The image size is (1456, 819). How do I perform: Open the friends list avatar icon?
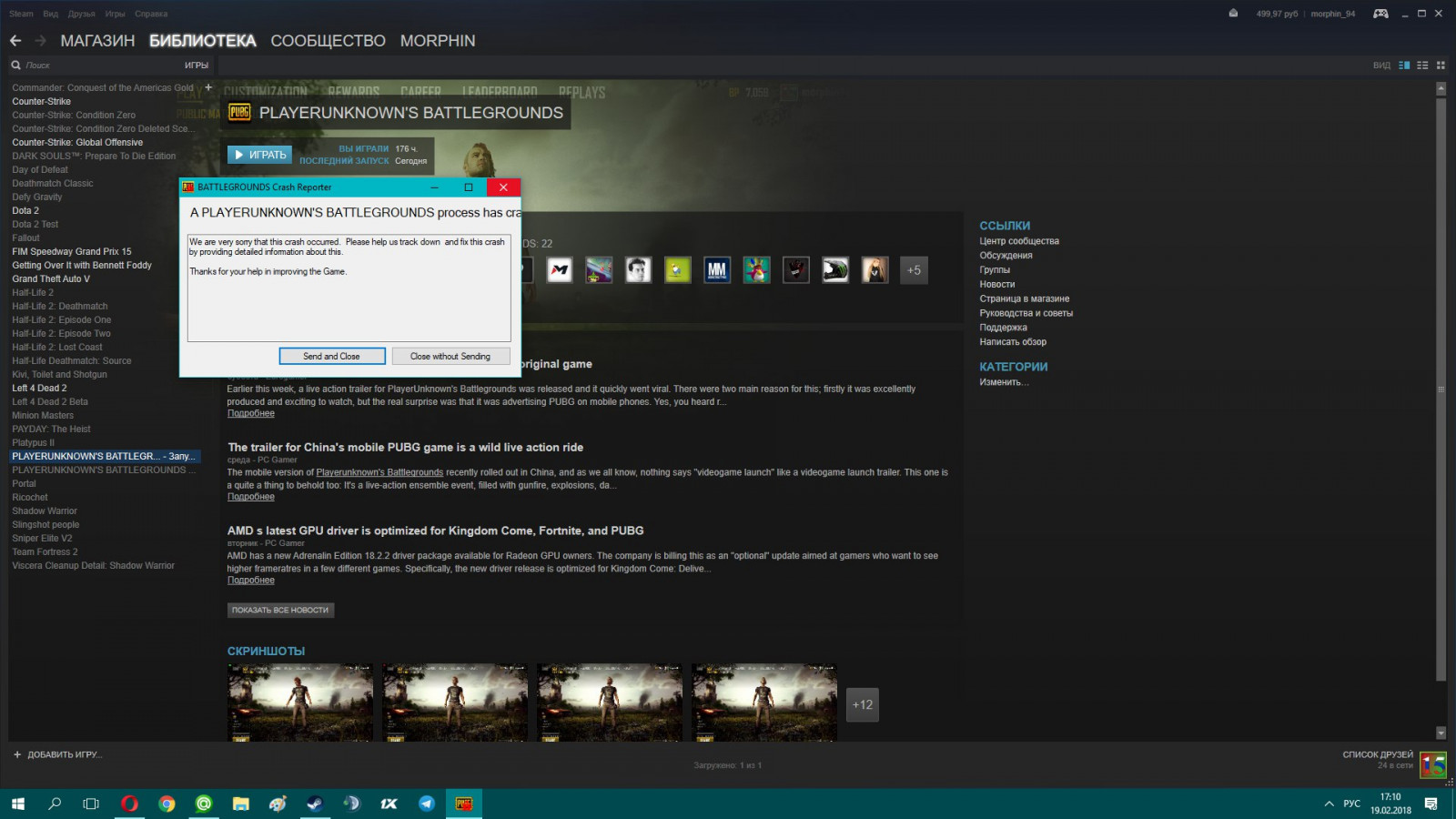[1433, 764]
